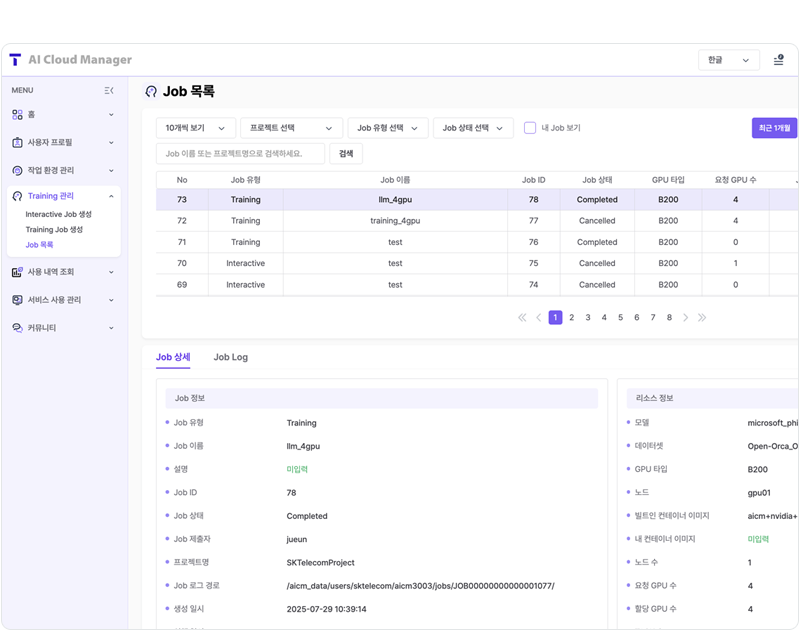Viewport: 800px width, 631px height.
Task: Click the Training 관리 head icon
Action: [x=17, y=196]
